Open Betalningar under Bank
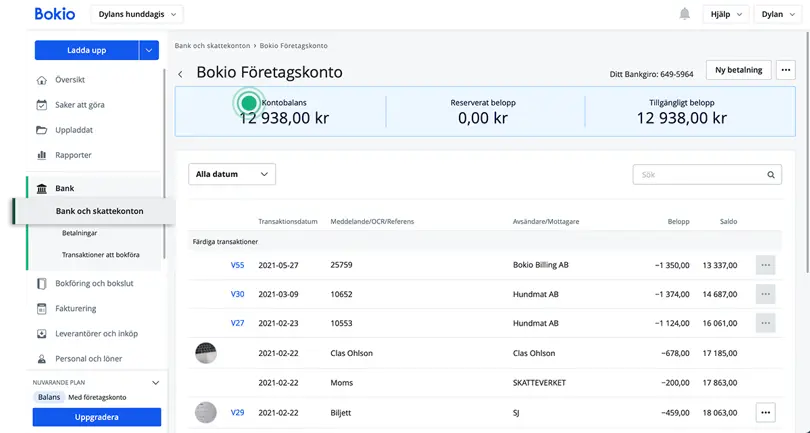Image resolution: width=810 pixels, height=433 pixels. coord(80,233)
